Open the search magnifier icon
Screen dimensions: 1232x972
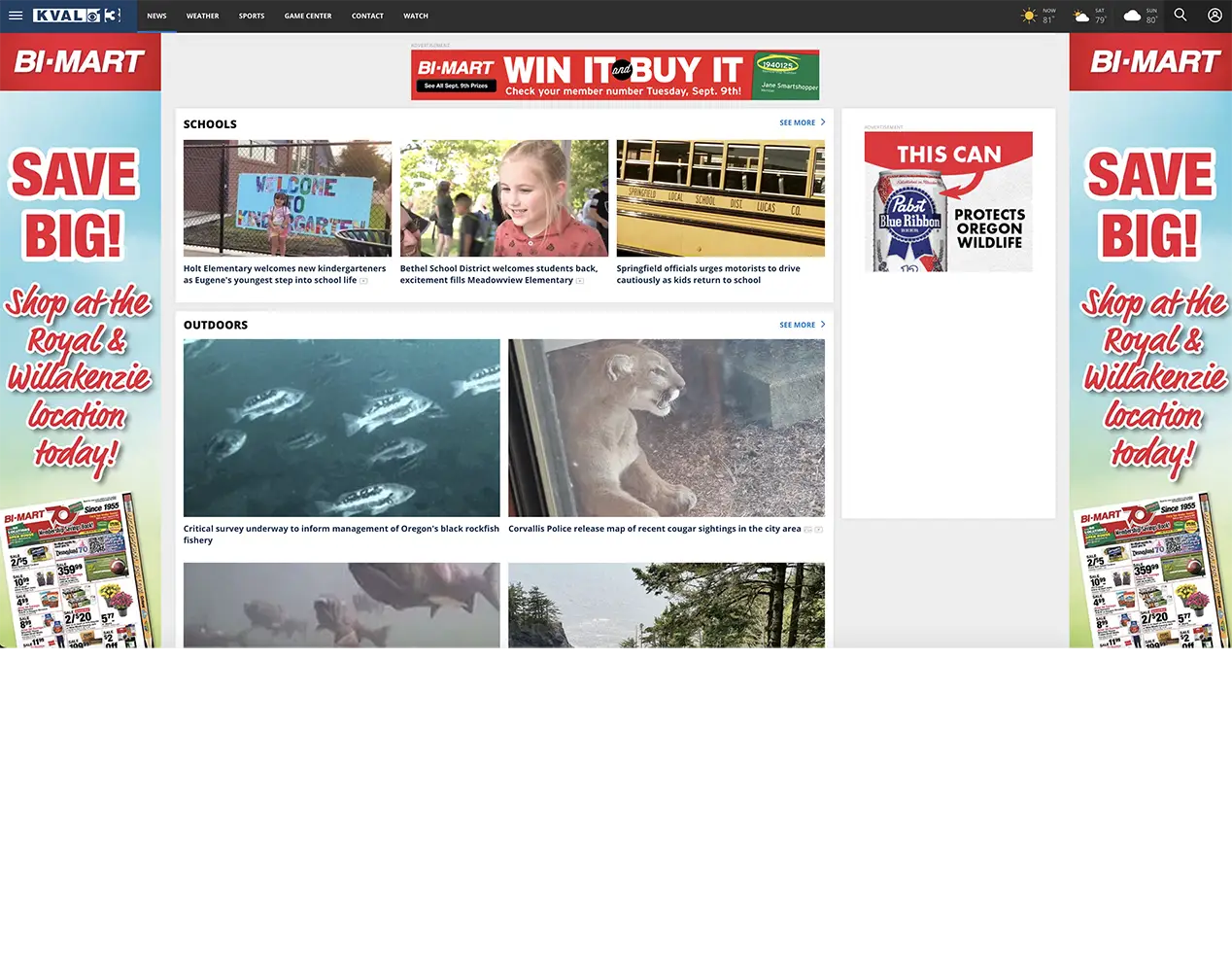[1181, 15]
